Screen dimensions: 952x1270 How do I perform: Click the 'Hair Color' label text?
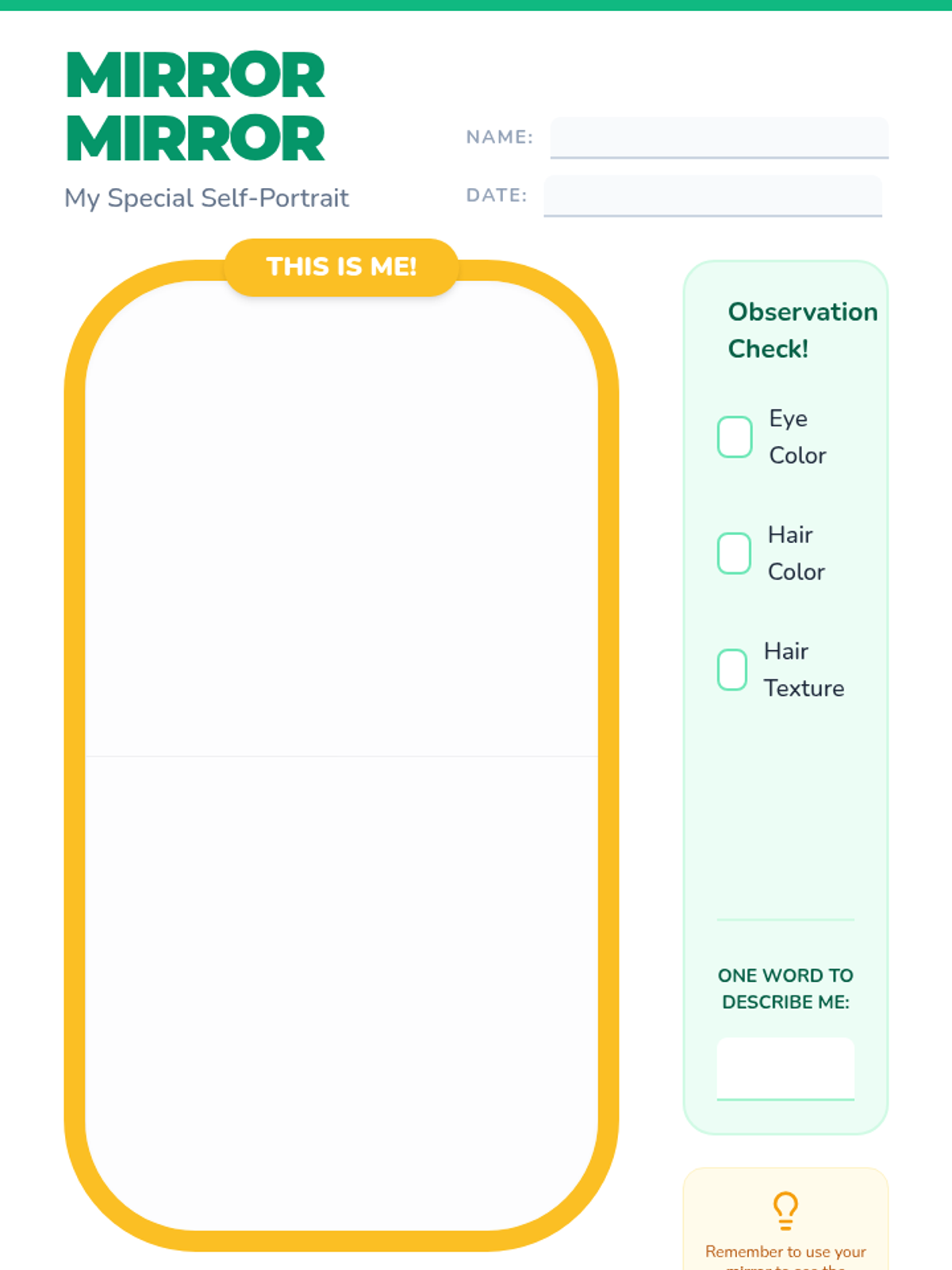point(796,553)
